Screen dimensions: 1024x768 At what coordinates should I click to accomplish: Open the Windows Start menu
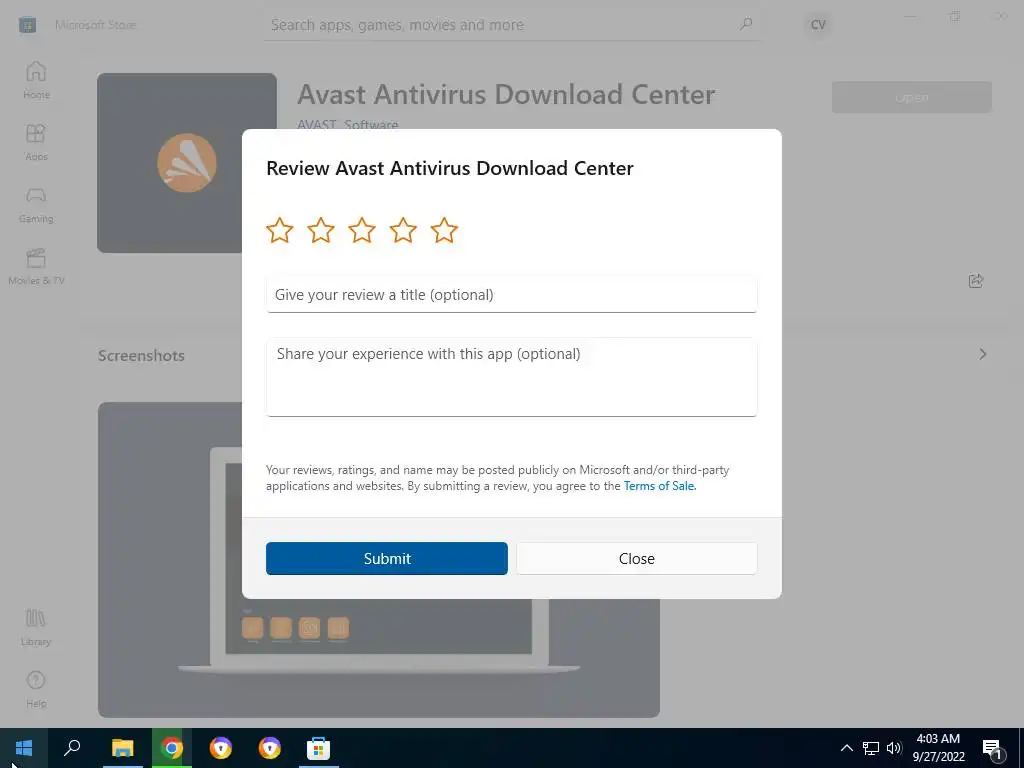click(x=24, y=748)
